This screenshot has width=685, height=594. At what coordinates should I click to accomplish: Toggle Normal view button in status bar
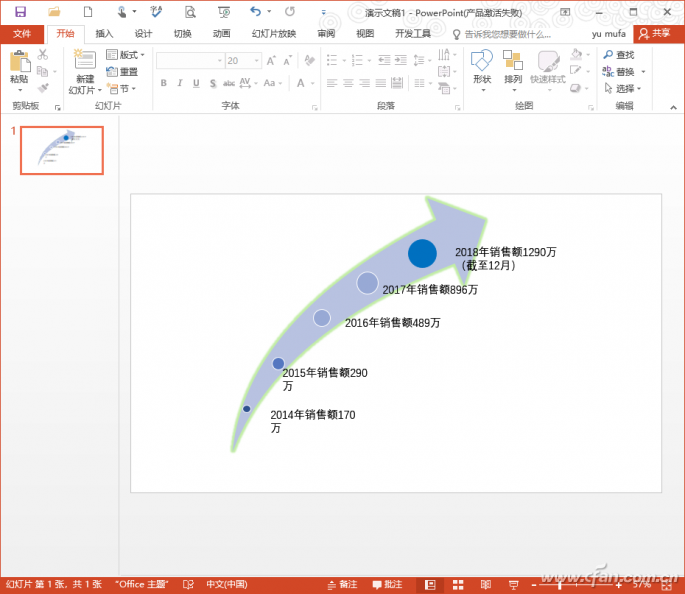[x=430, y=584]
